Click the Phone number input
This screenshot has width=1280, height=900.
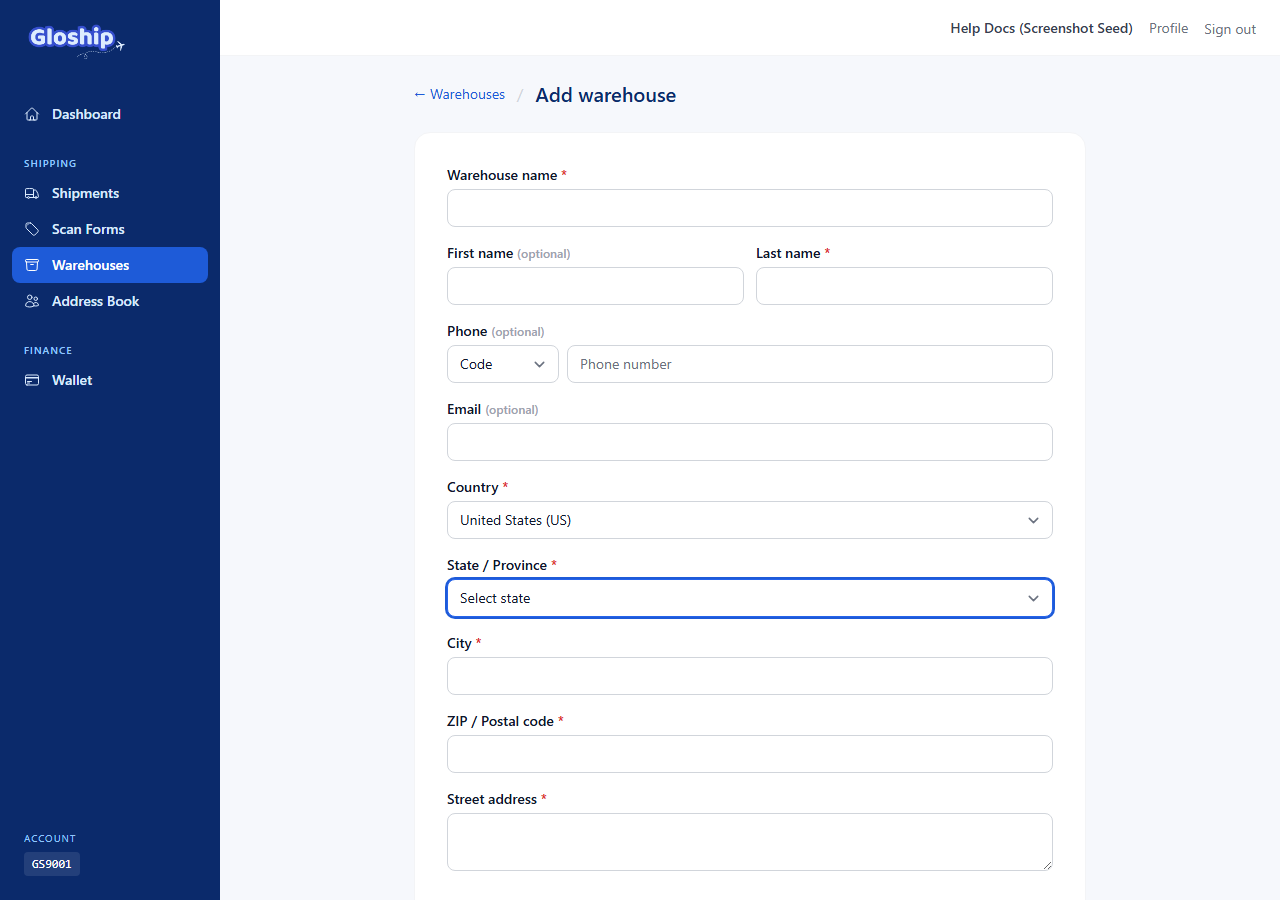pyautogui.click(x=810, y=364)
